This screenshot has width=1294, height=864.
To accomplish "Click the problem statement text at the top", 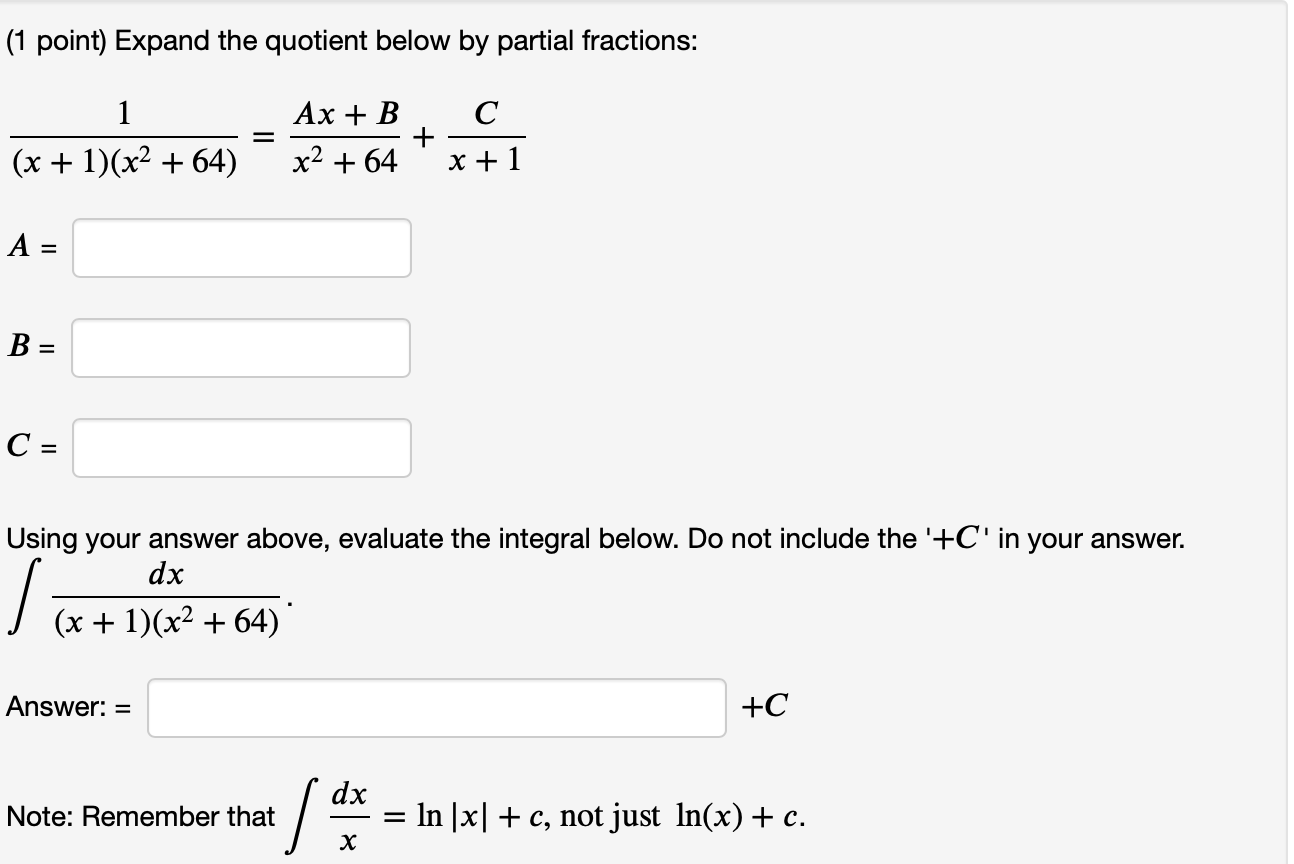I will tap(350, 40).
